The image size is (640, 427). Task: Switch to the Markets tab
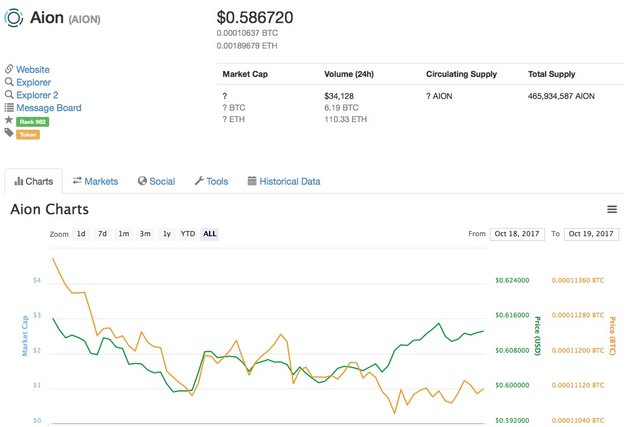click(96, 181)
